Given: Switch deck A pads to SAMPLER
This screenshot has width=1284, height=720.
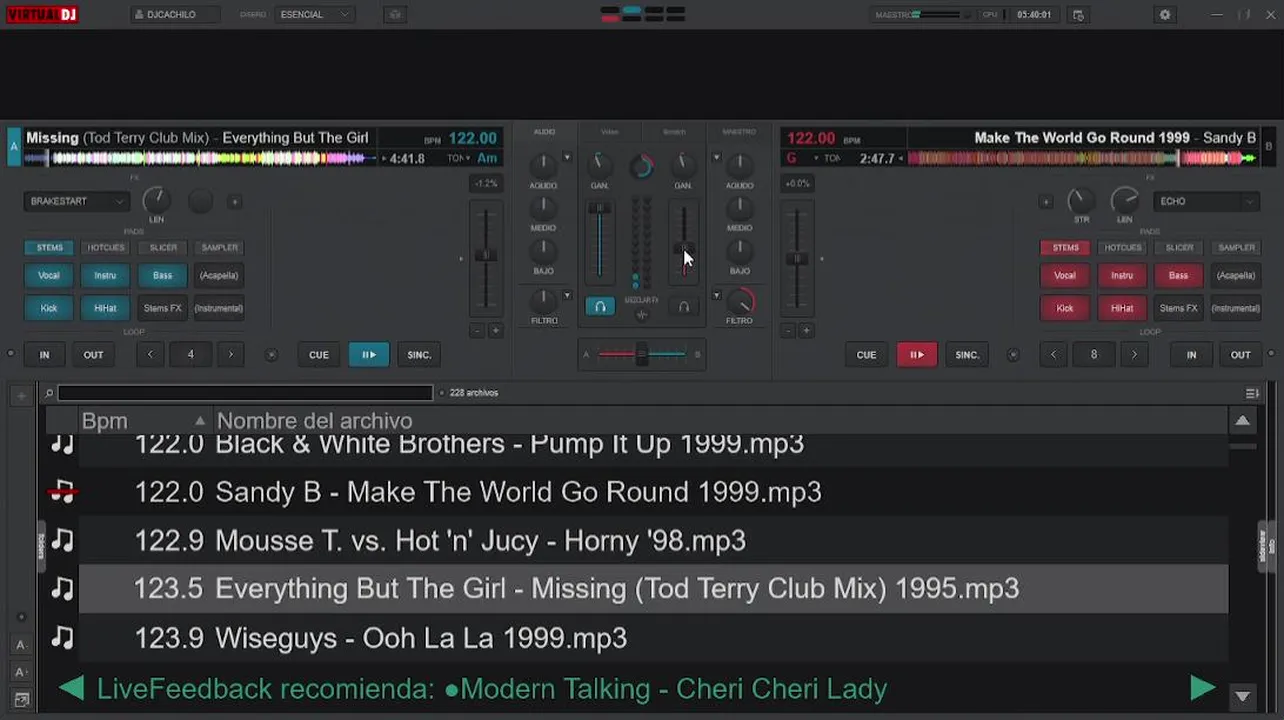Looking at the screenshot, I should click(219, 247).
